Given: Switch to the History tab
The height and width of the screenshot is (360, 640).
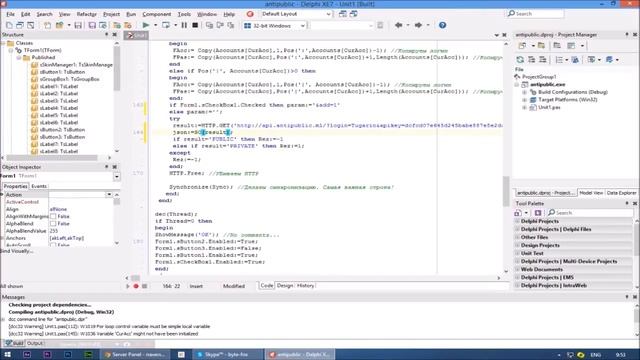Looking at the screenshot, I should (305, 286).
